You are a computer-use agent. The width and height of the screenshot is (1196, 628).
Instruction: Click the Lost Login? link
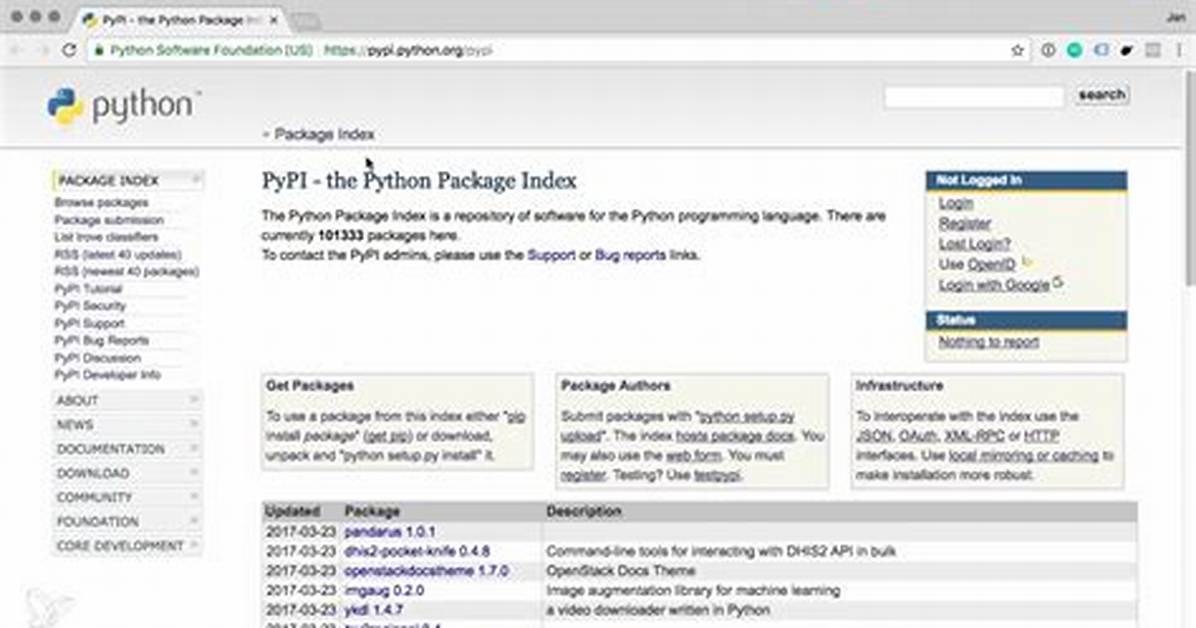point(974,244)
